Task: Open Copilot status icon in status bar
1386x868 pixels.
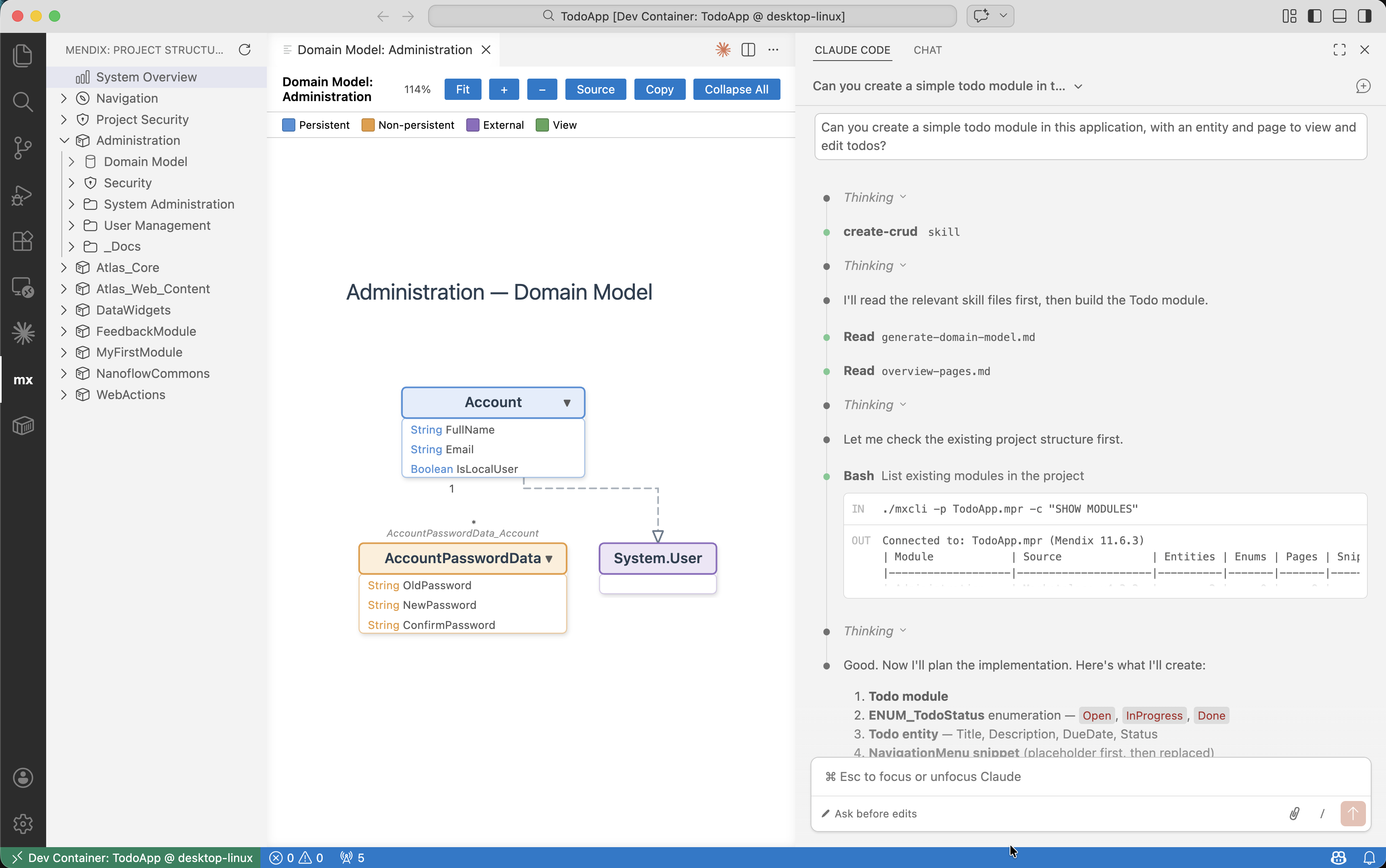Action: [1339, 858]
